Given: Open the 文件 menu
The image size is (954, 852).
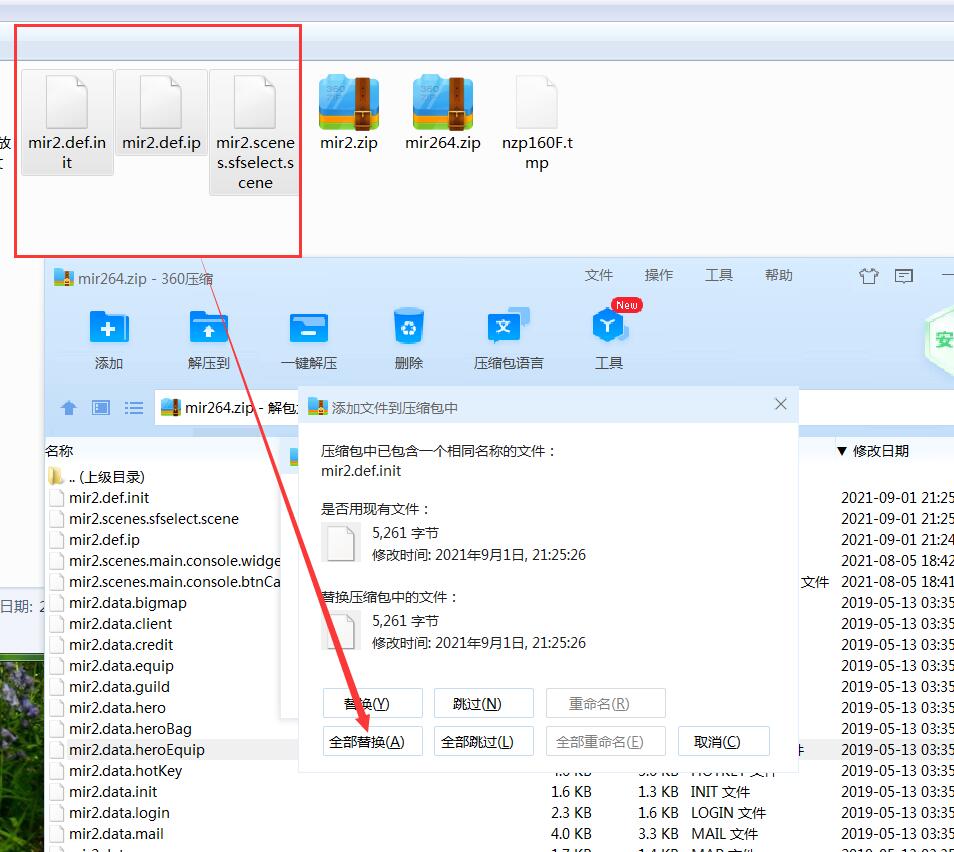Looking at the screenshot, I should point(598,275).
